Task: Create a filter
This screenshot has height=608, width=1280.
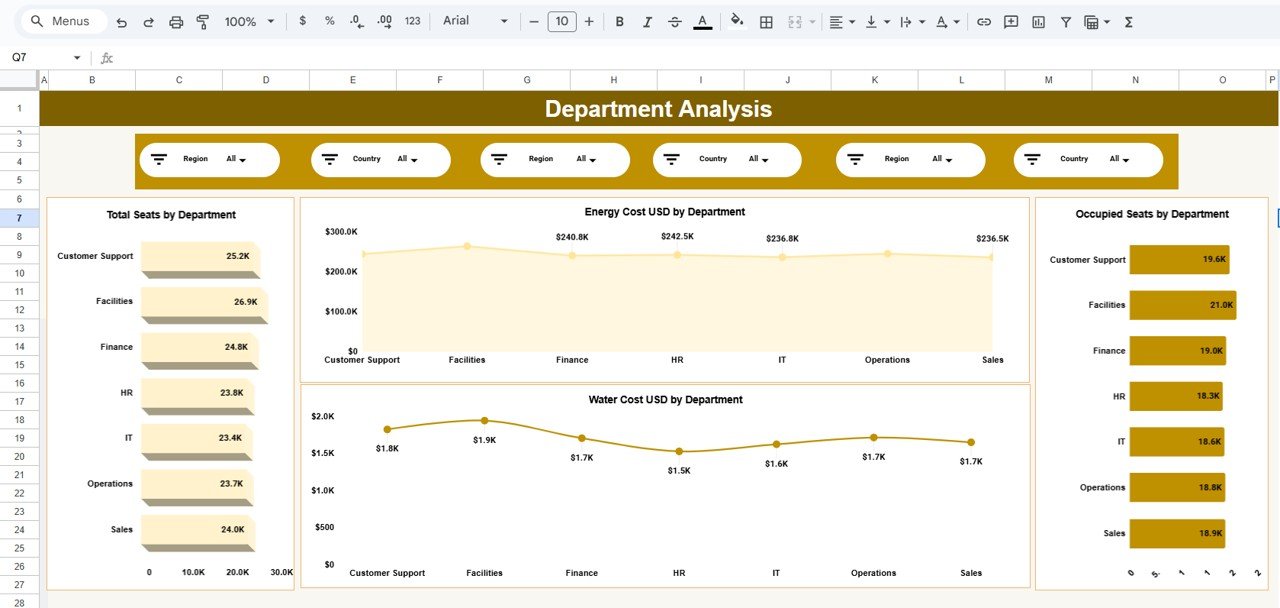Action: [x=1064, y=20]
